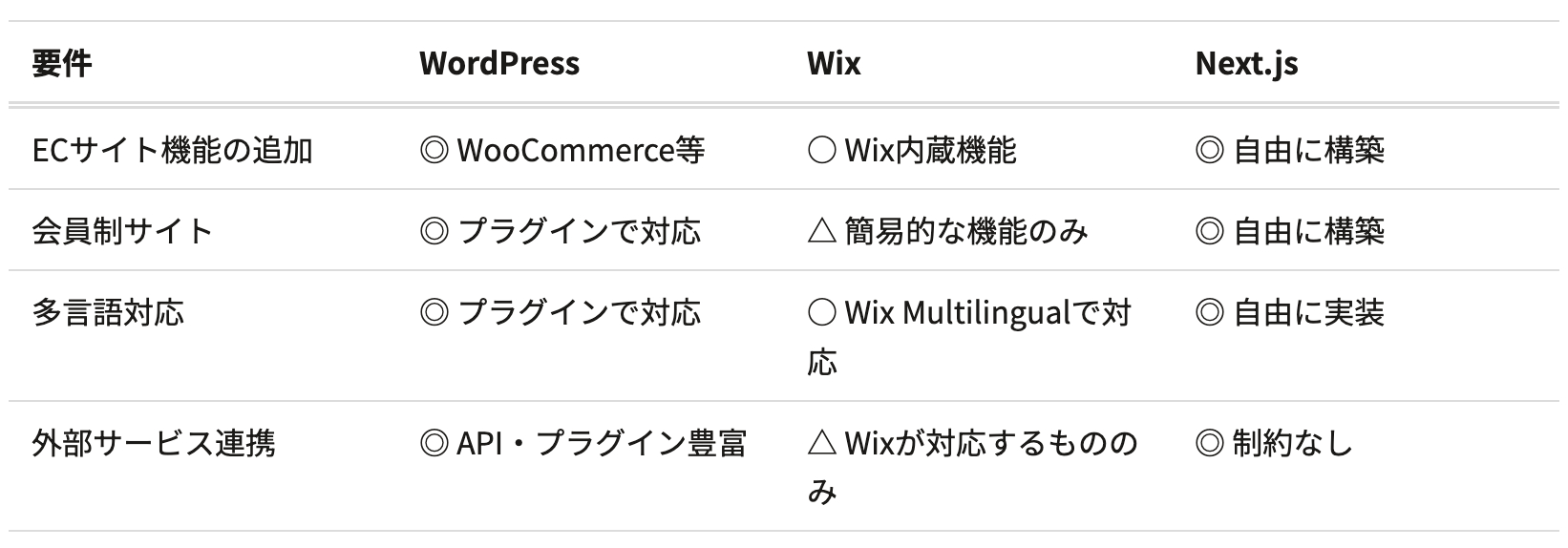Select the Wix内蔵機能 cell

coord(912,151)
